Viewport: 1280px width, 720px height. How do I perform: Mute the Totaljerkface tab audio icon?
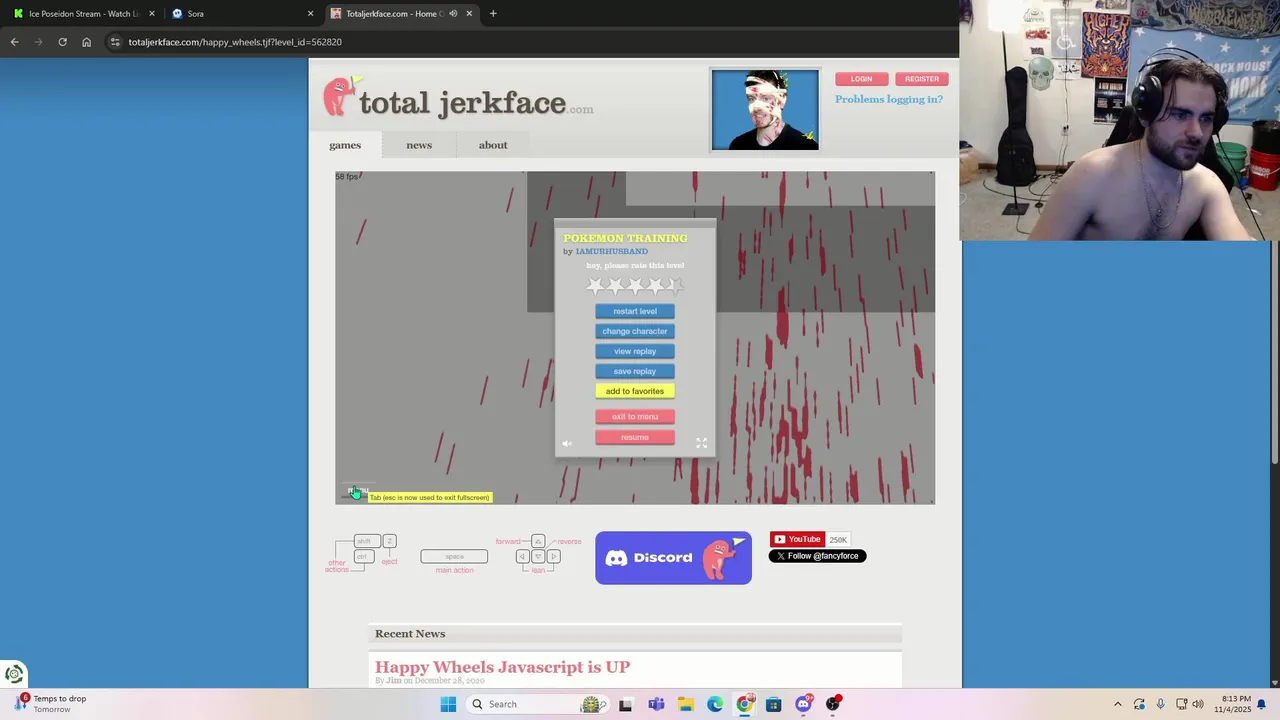453,14
